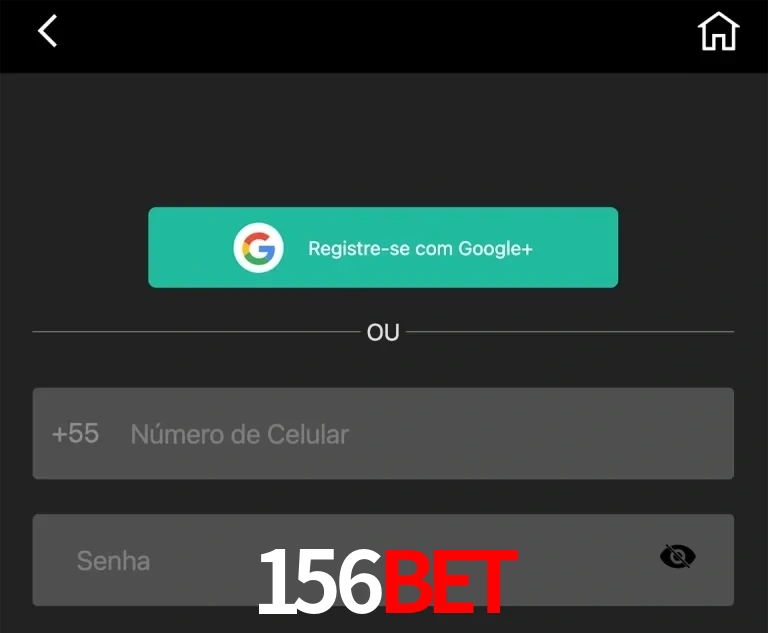Click the divider line left of OU
768x633 pixels.
(196, 332)
